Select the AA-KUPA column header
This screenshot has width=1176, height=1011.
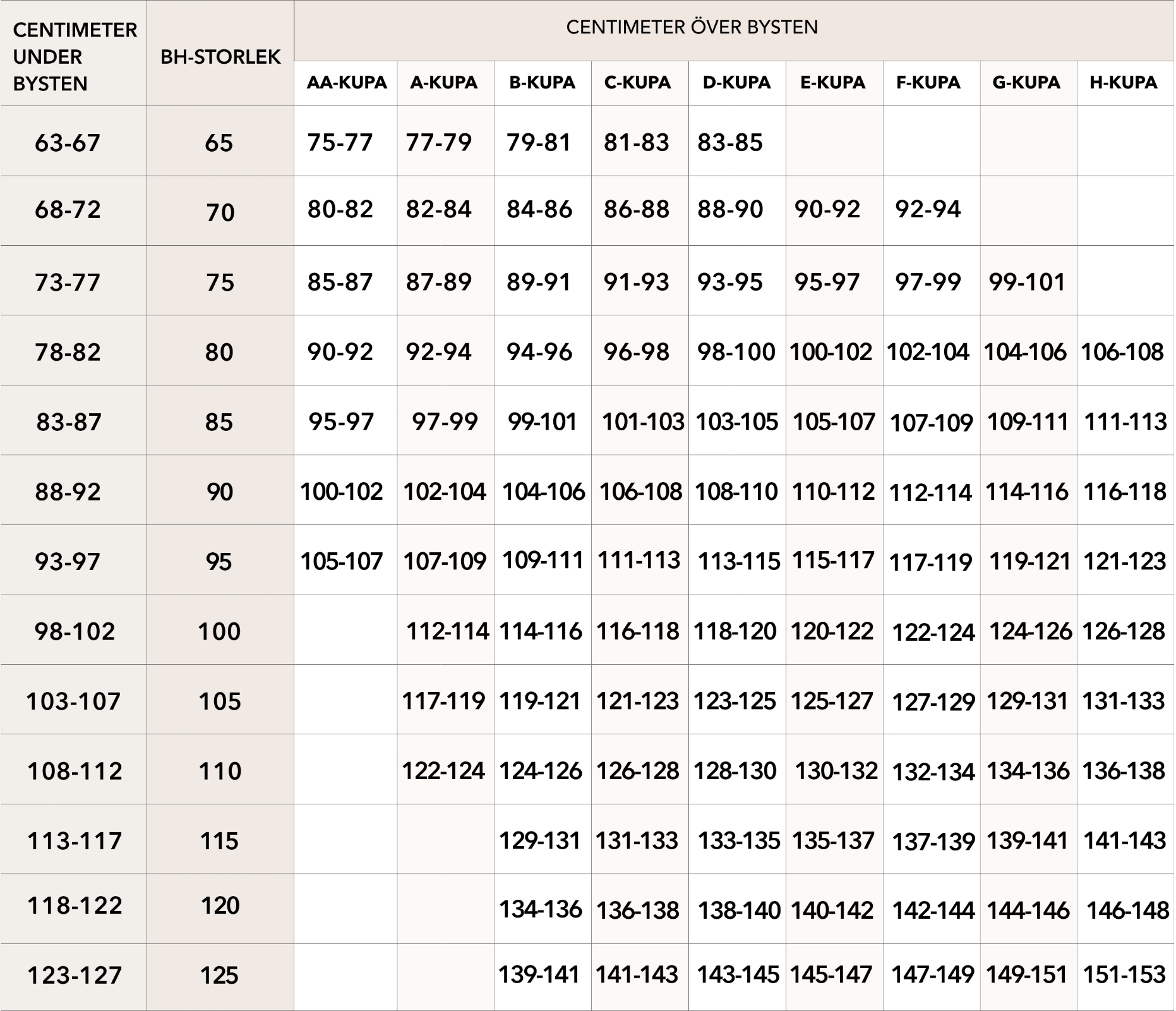click(346, 83)
